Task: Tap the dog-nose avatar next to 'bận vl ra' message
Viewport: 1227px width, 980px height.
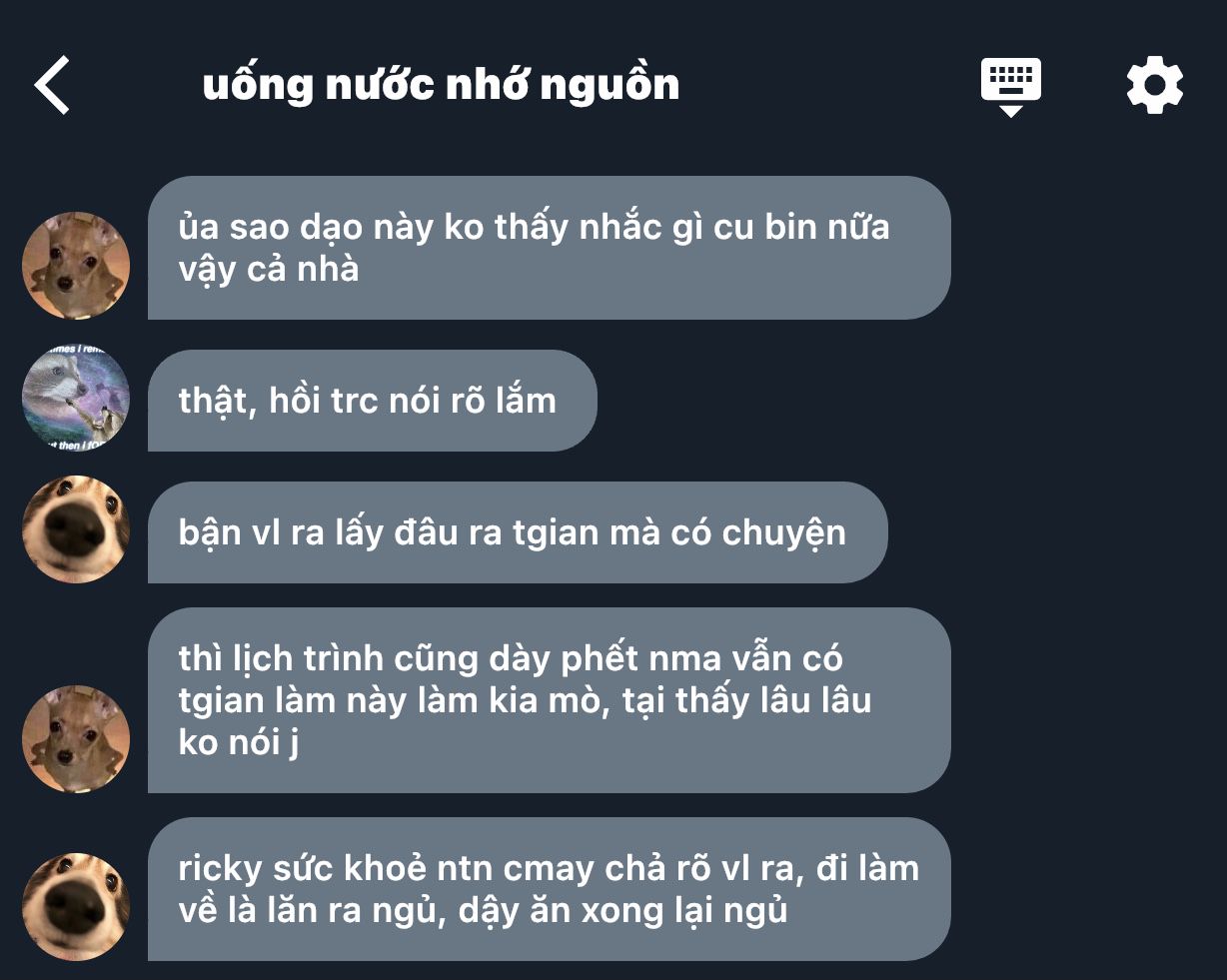Action: [76, 529]
